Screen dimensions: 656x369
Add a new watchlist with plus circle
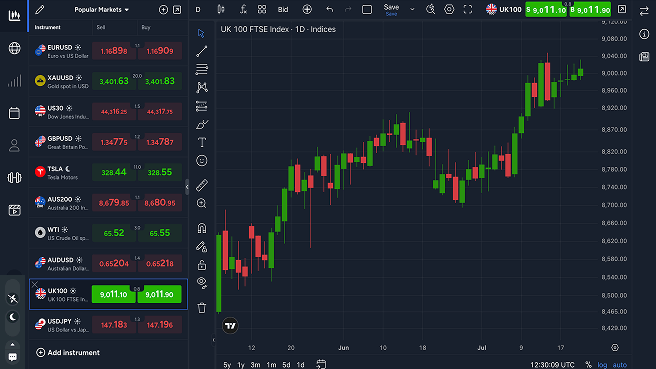[163, 10]
